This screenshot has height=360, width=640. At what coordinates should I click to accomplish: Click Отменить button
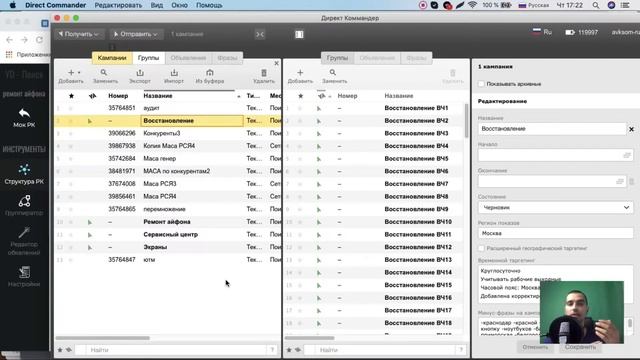pos(535,347)
